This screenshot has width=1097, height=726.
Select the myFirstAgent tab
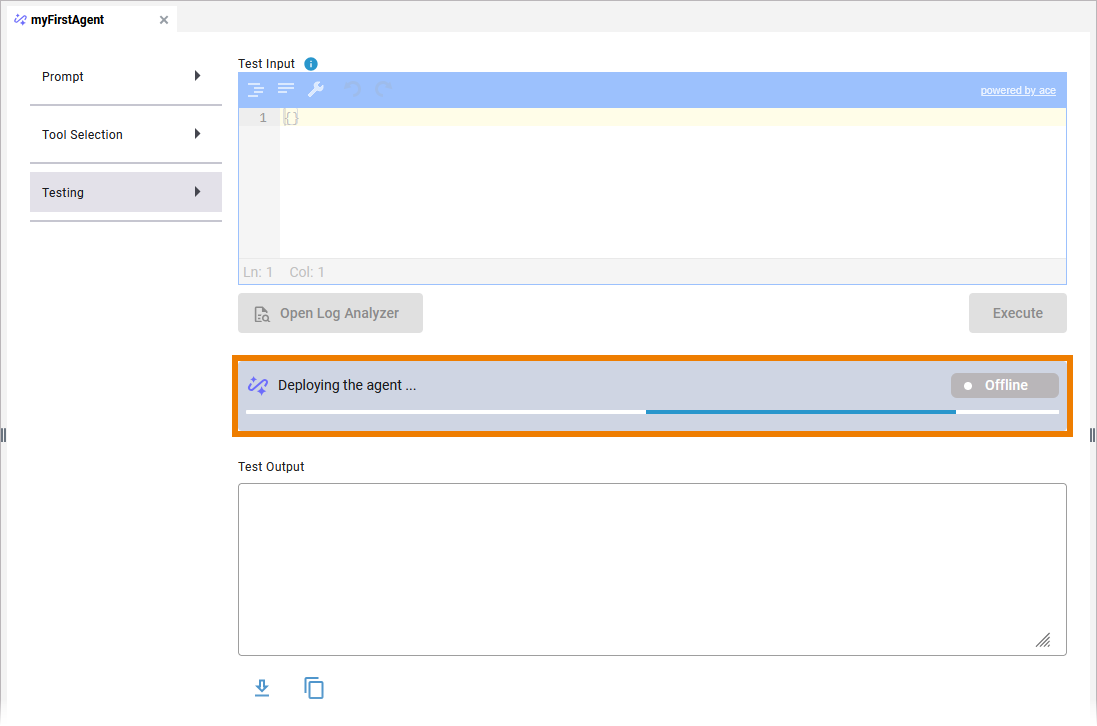(67, 20)
